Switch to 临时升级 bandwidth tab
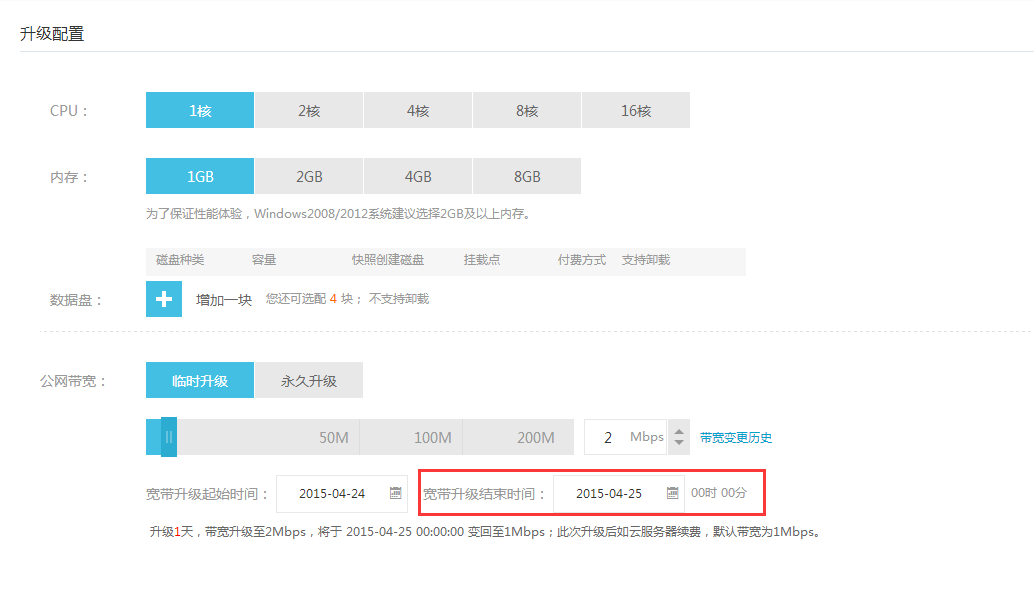 [200, 380]
